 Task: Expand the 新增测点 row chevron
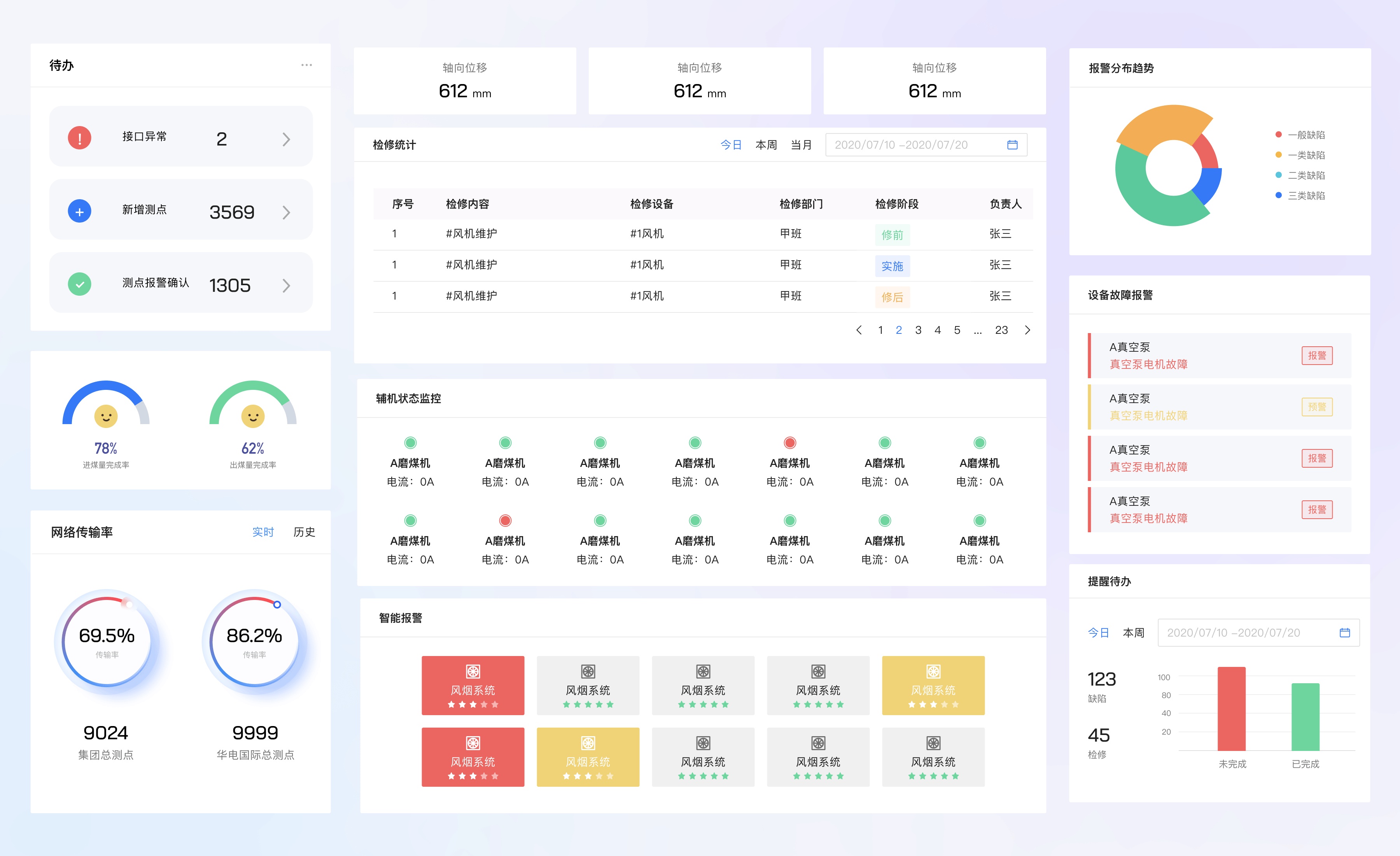tap(286, 212)
